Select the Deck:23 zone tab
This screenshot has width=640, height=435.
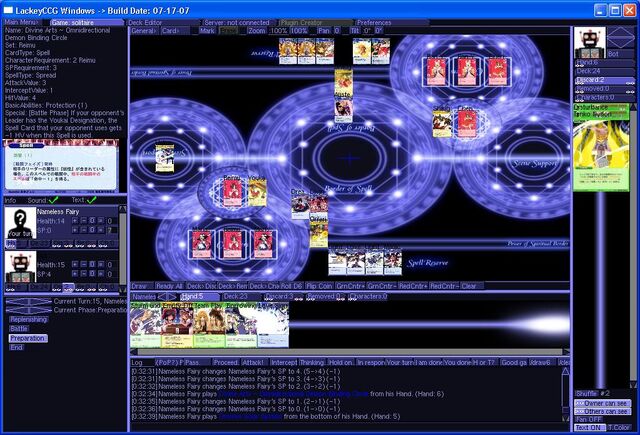tap(241, 297)
